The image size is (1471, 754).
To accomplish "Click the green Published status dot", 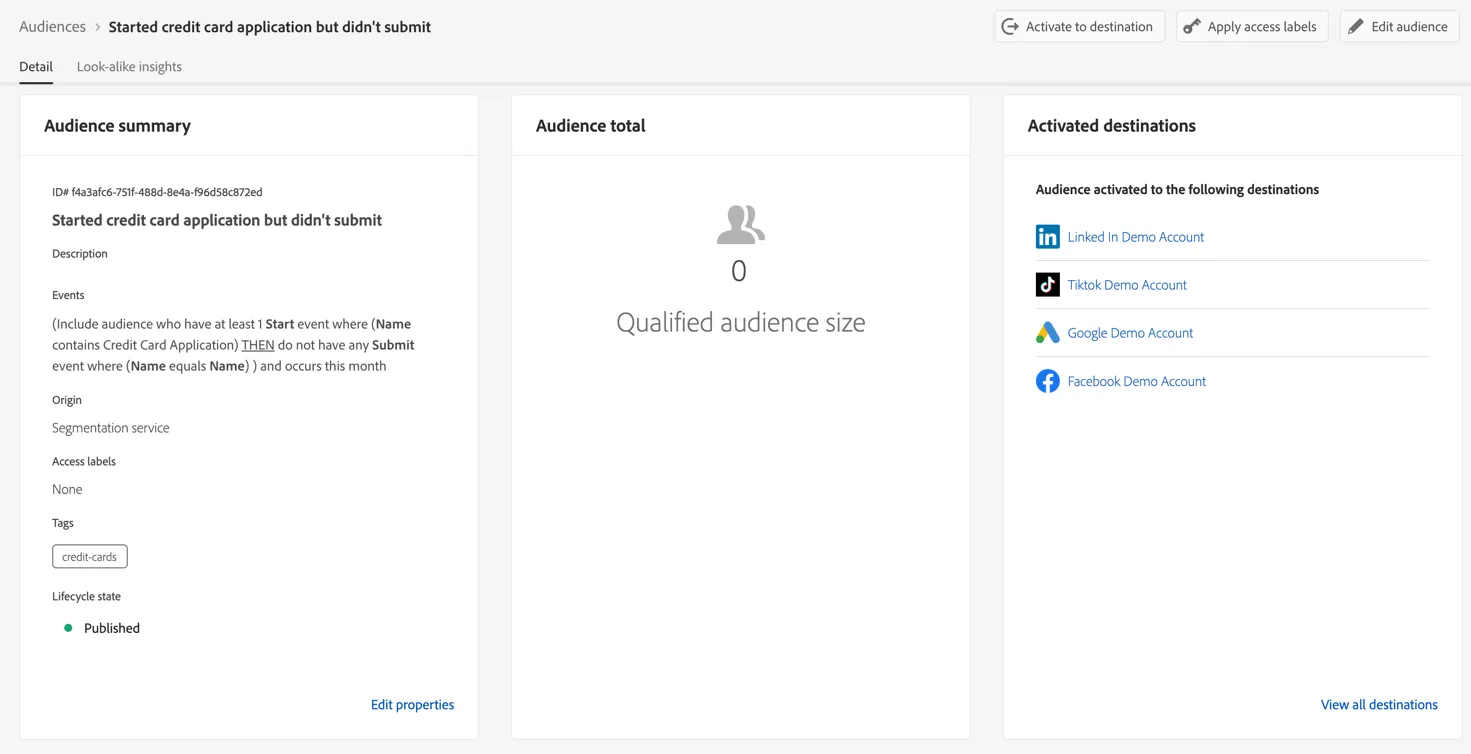I will (x=68, y=628).
